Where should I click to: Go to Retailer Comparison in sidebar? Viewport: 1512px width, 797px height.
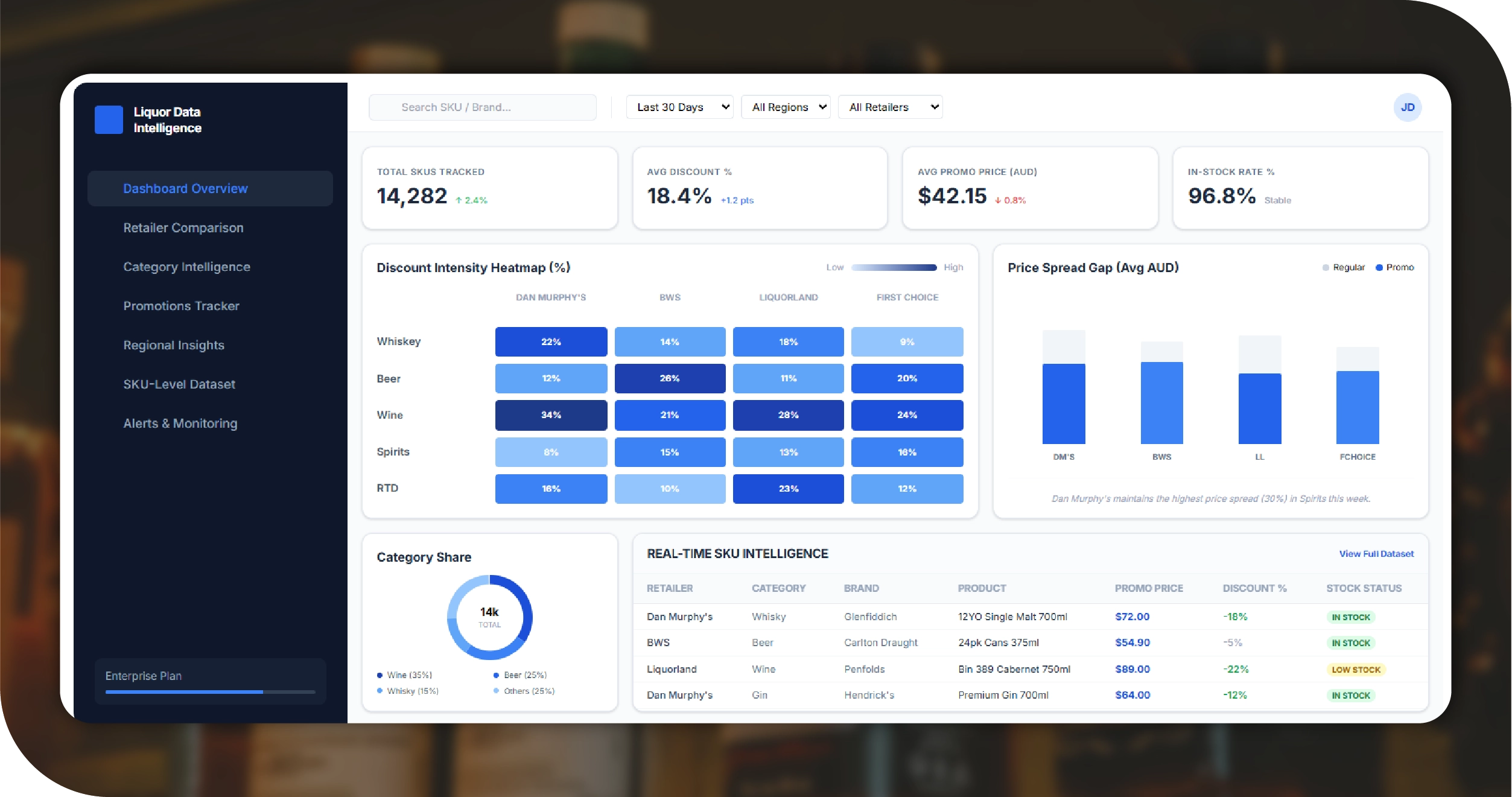183,228
